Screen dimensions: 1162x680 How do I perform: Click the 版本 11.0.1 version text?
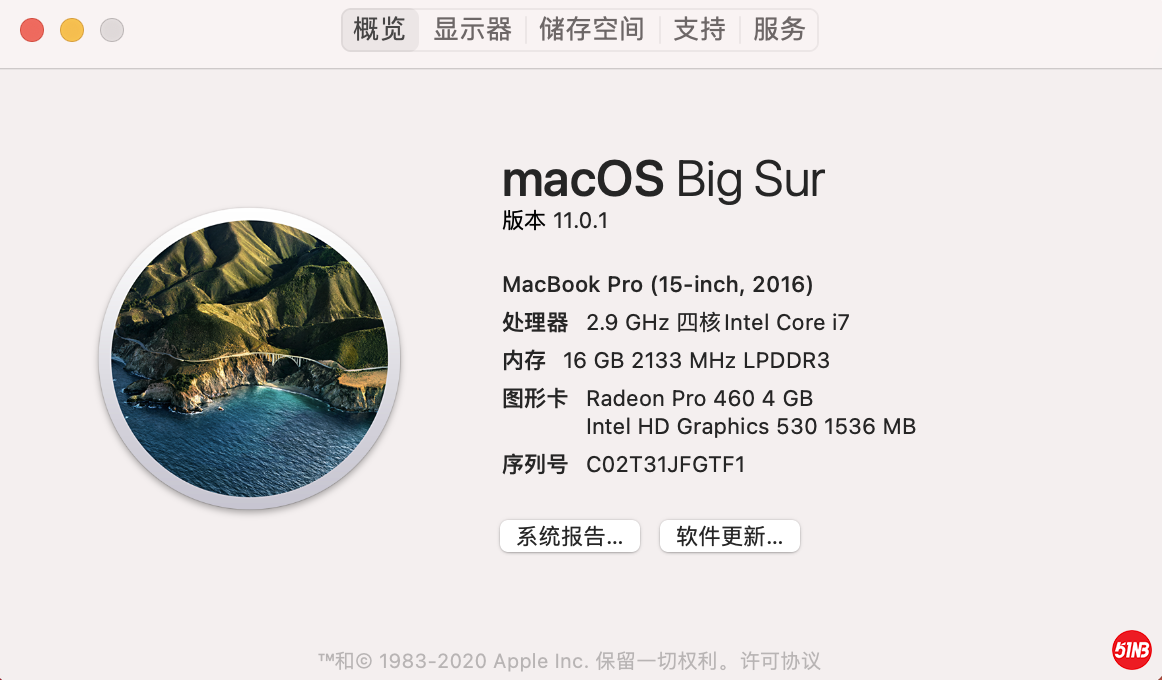tap(555, 221)
